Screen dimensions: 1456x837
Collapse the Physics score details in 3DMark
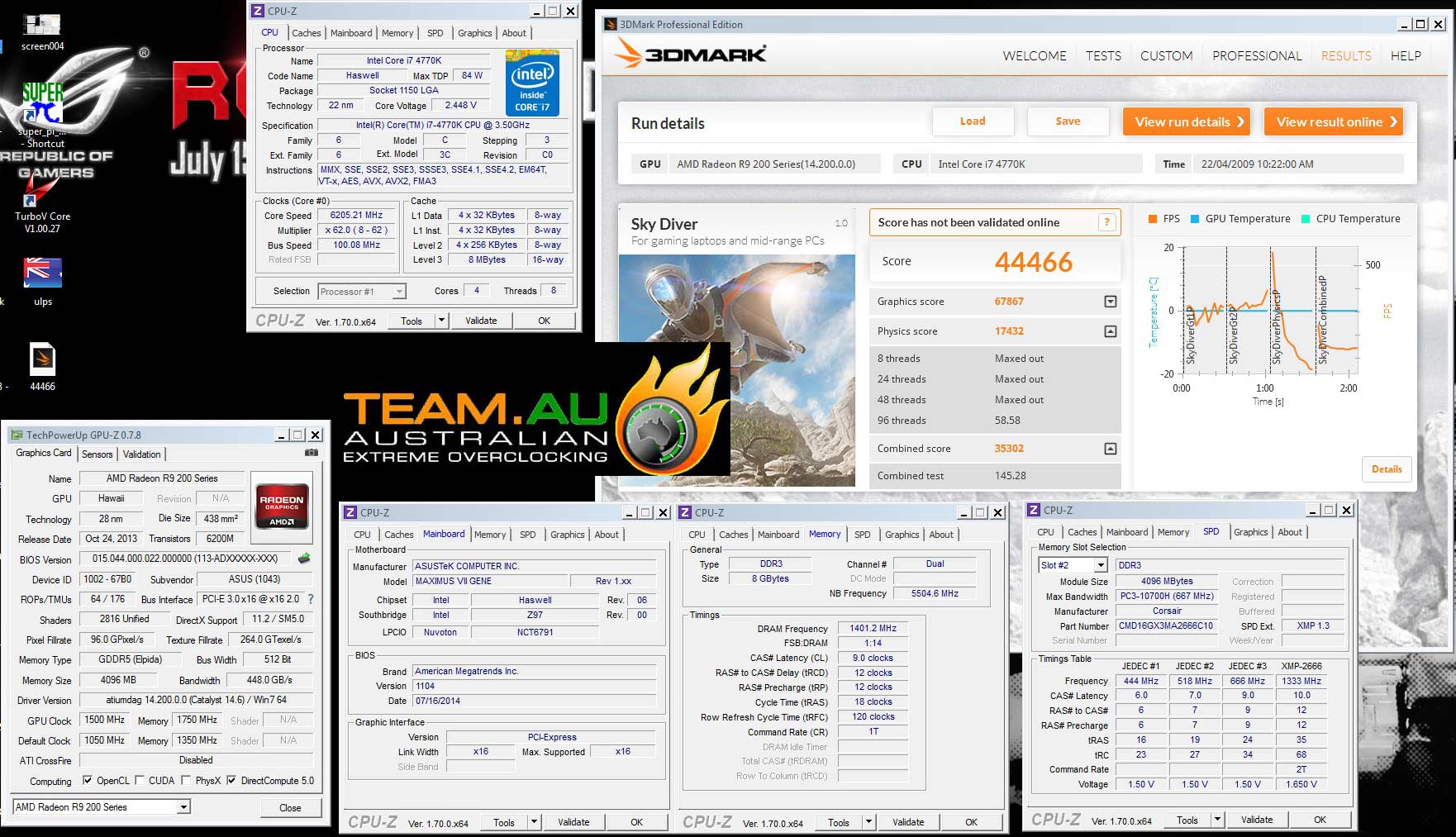[1111, 331]
